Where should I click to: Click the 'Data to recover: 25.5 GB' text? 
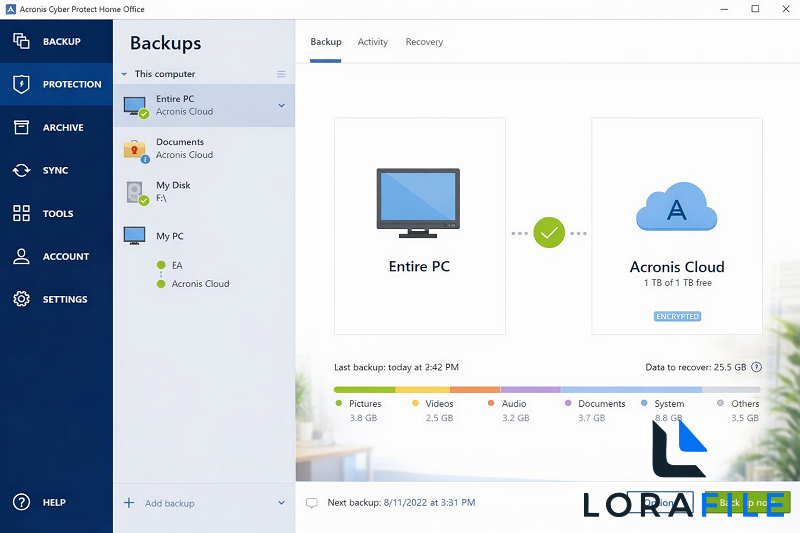tap(695, 367)
